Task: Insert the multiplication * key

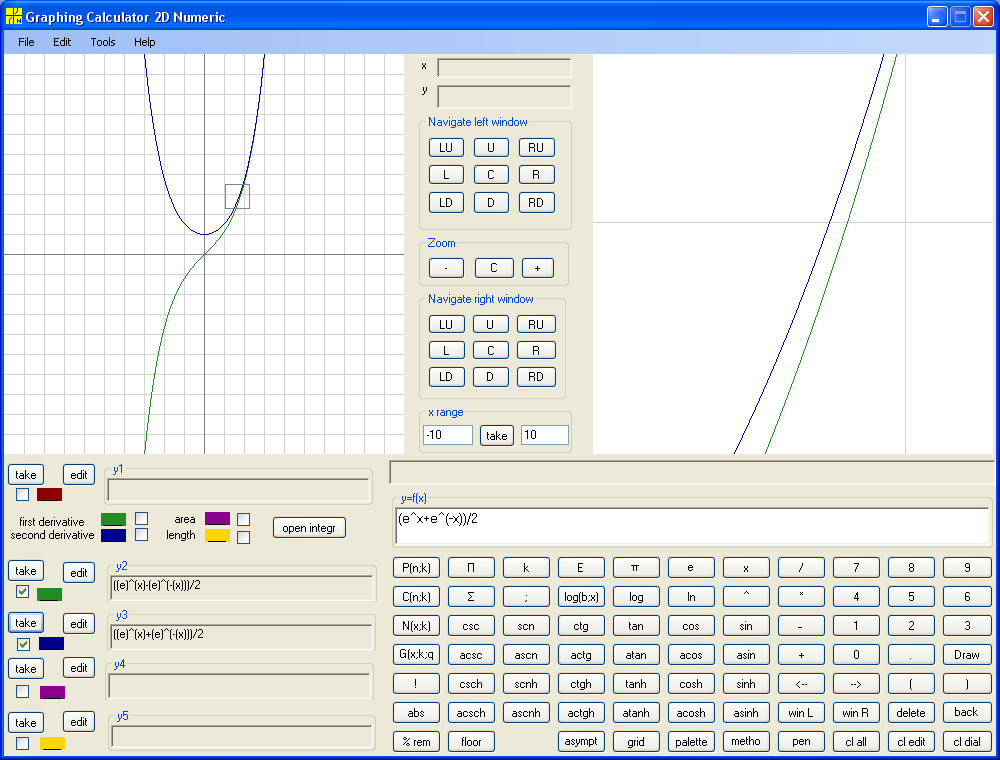Action: click(801, 597)
